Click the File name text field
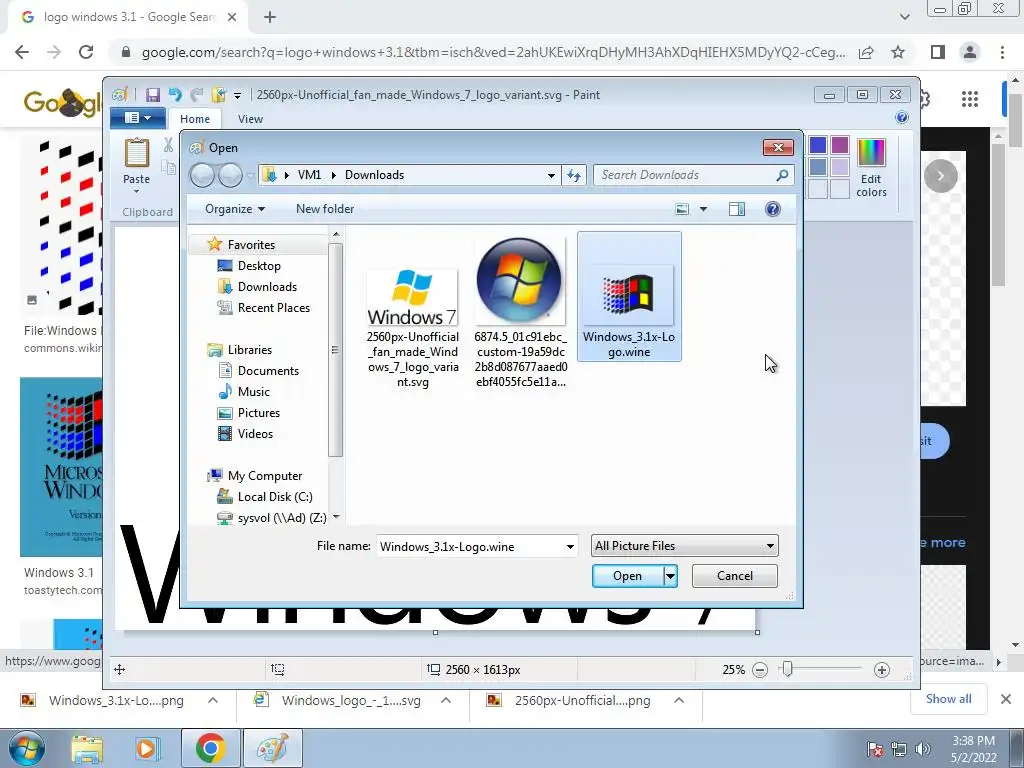The width and height of the screenshot is (1024, 768). click(x=470, y=547)
